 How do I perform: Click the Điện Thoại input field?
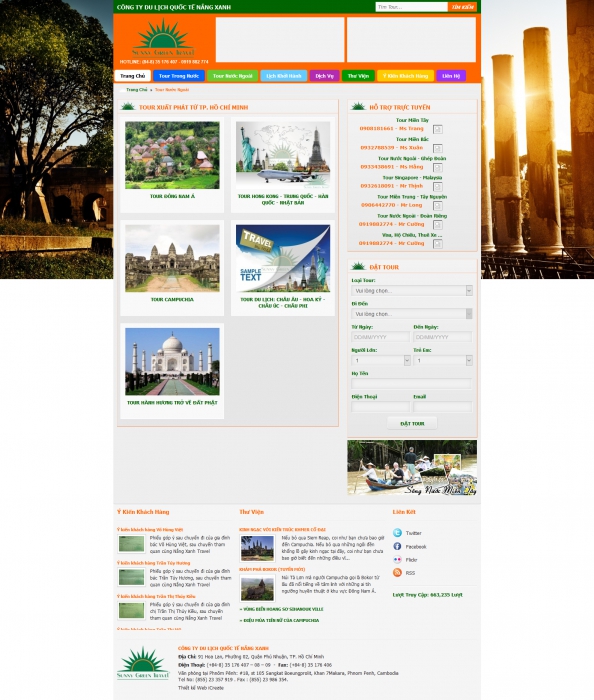(x=380, y=407)
